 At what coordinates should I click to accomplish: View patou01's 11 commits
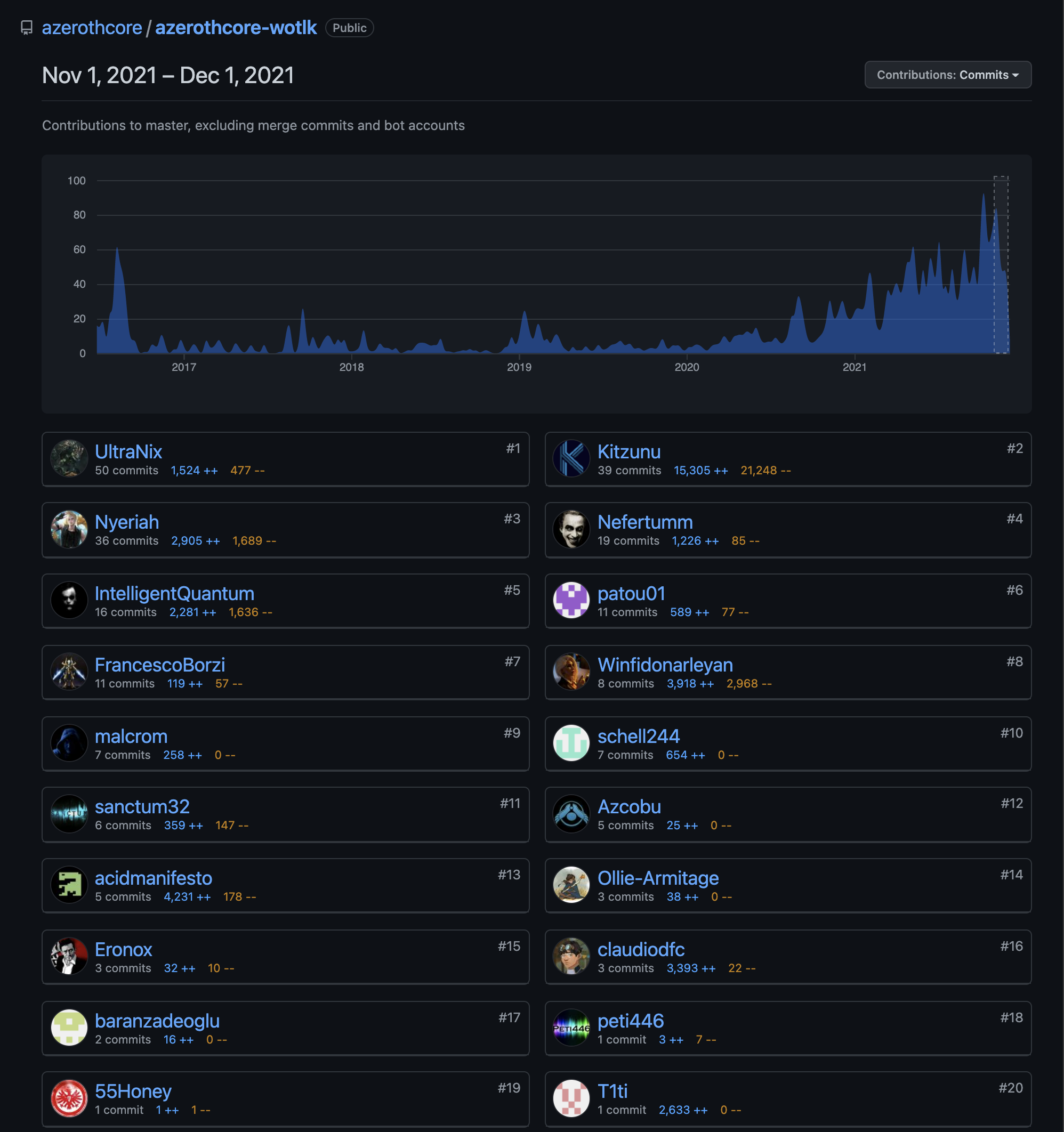coord(627,612)
